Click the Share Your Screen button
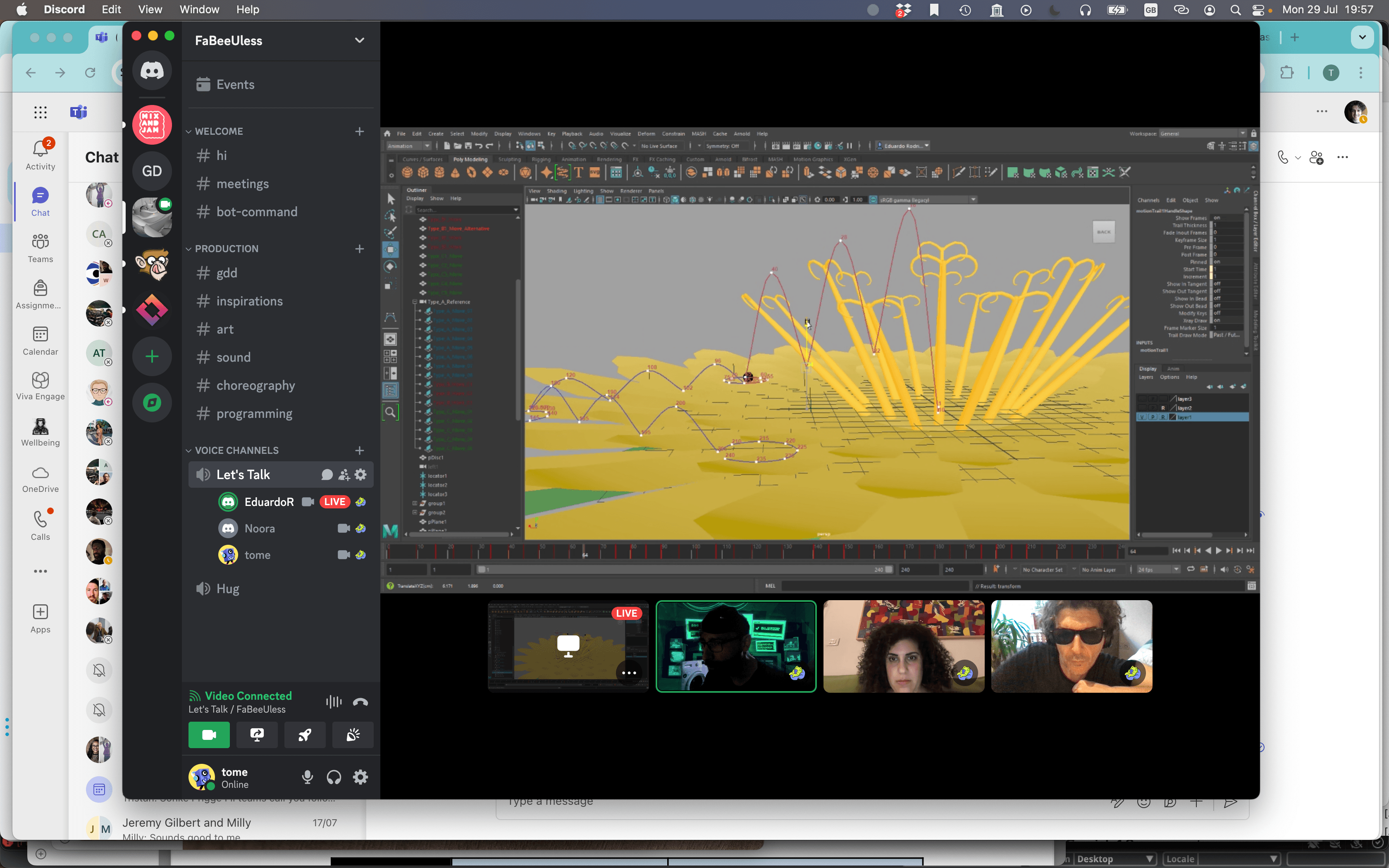Image resolution: width=1389 pixels, height=868 pixels. (x=257, y=735)
